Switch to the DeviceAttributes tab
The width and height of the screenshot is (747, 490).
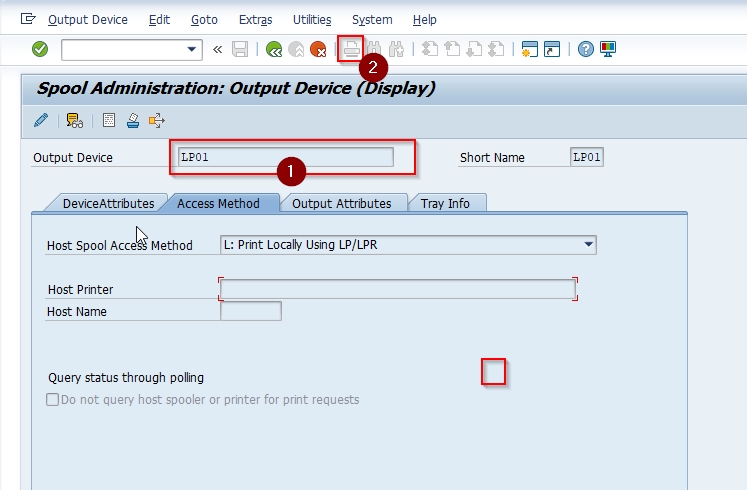(108, 203)
